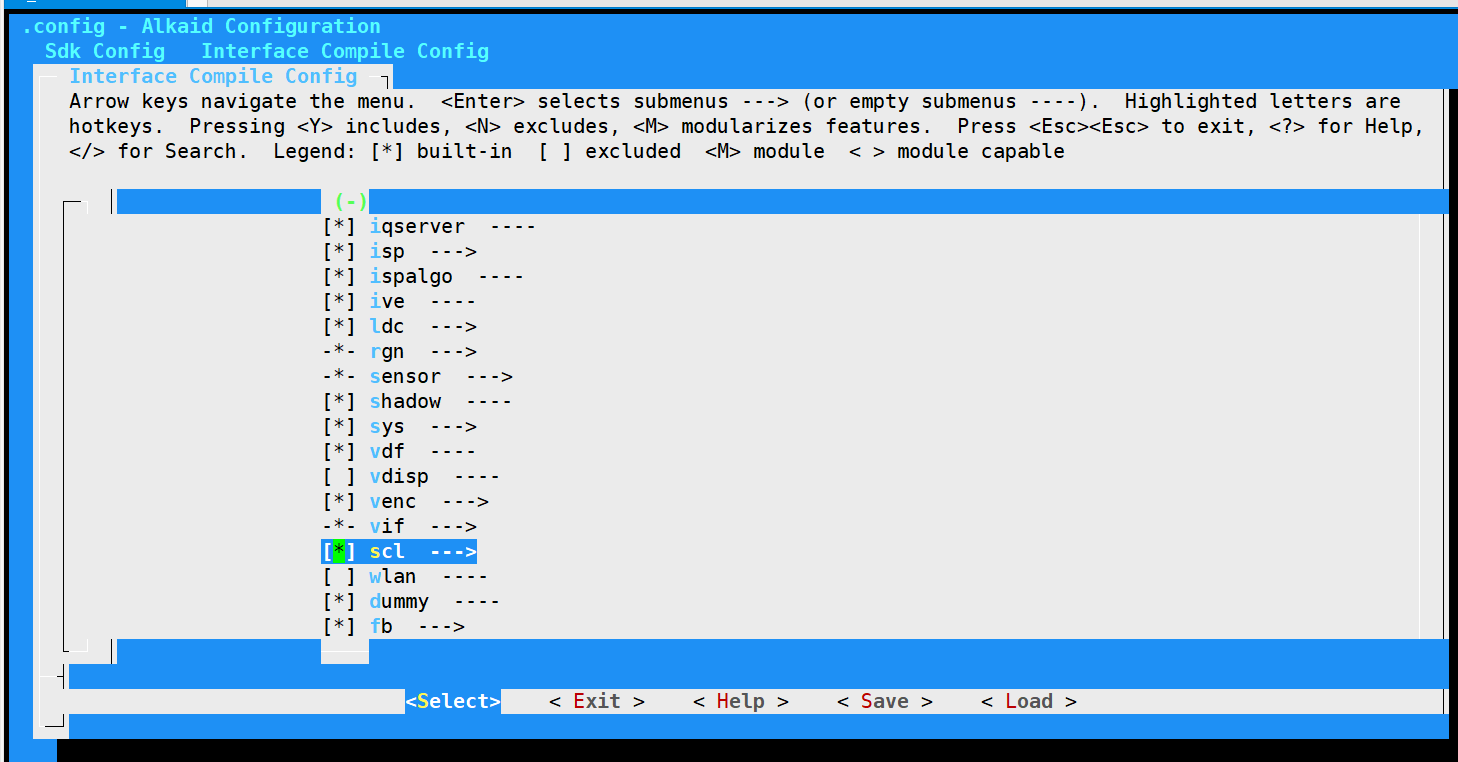Open Help from bottom bar

point(740,702)
